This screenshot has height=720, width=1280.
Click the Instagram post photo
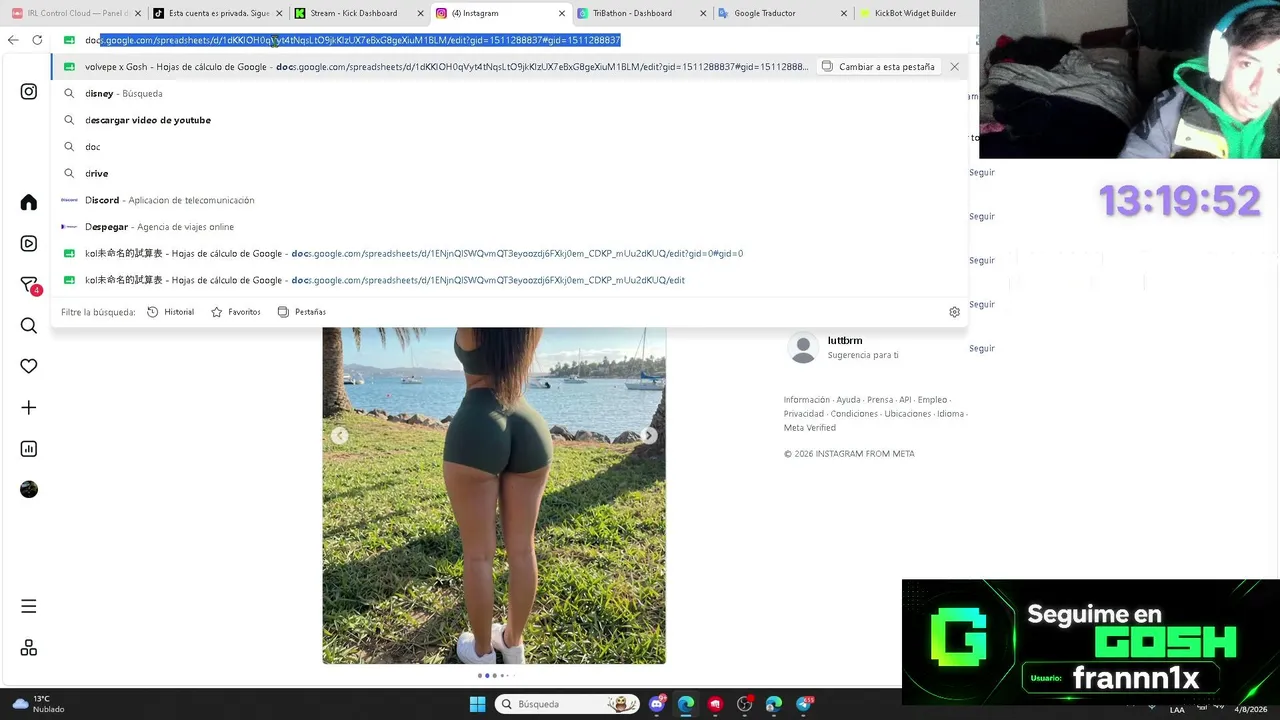(494, 495)
